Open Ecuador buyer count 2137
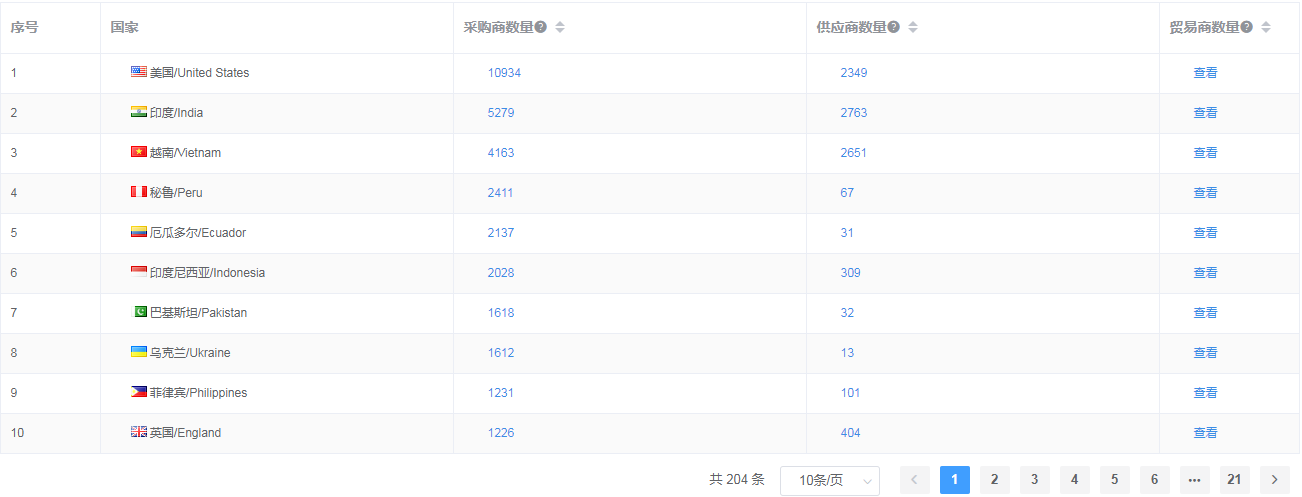 (x=501, y=233)
